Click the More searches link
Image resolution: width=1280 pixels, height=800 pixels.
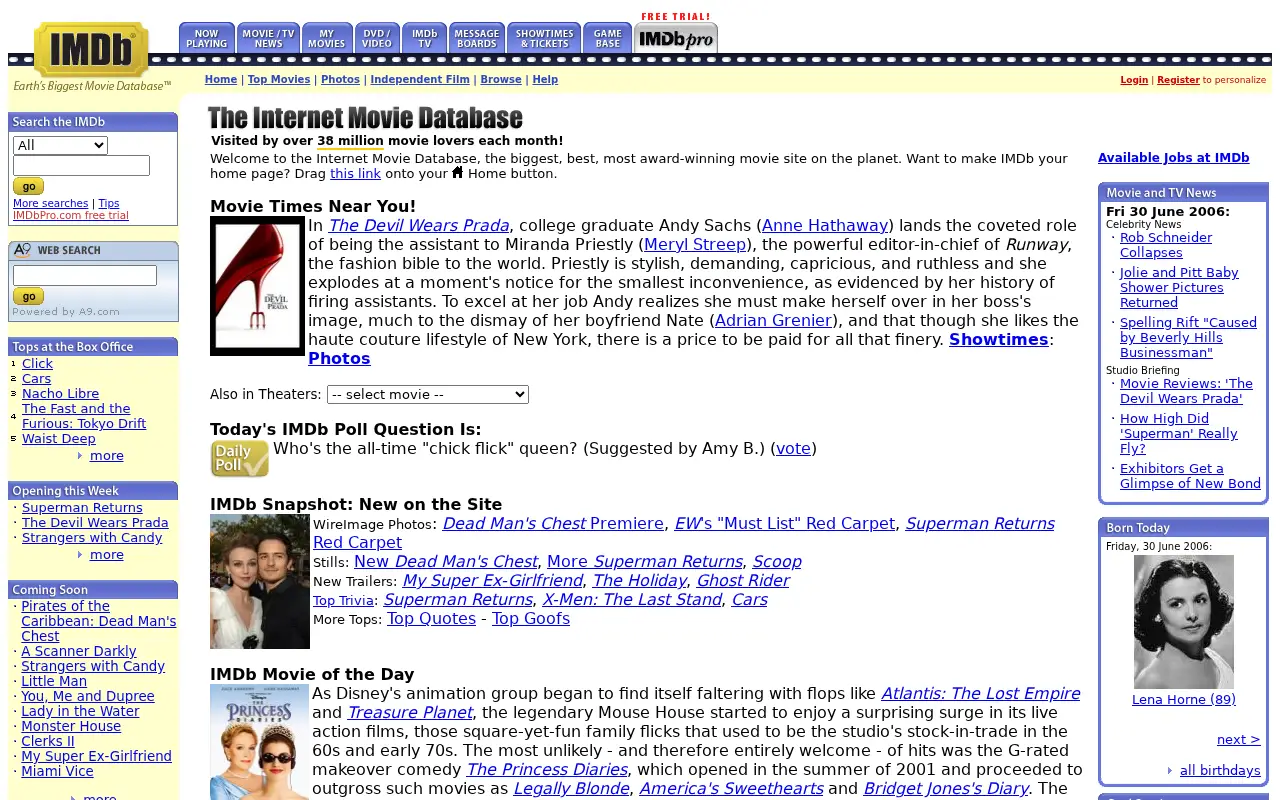[51, 204]
